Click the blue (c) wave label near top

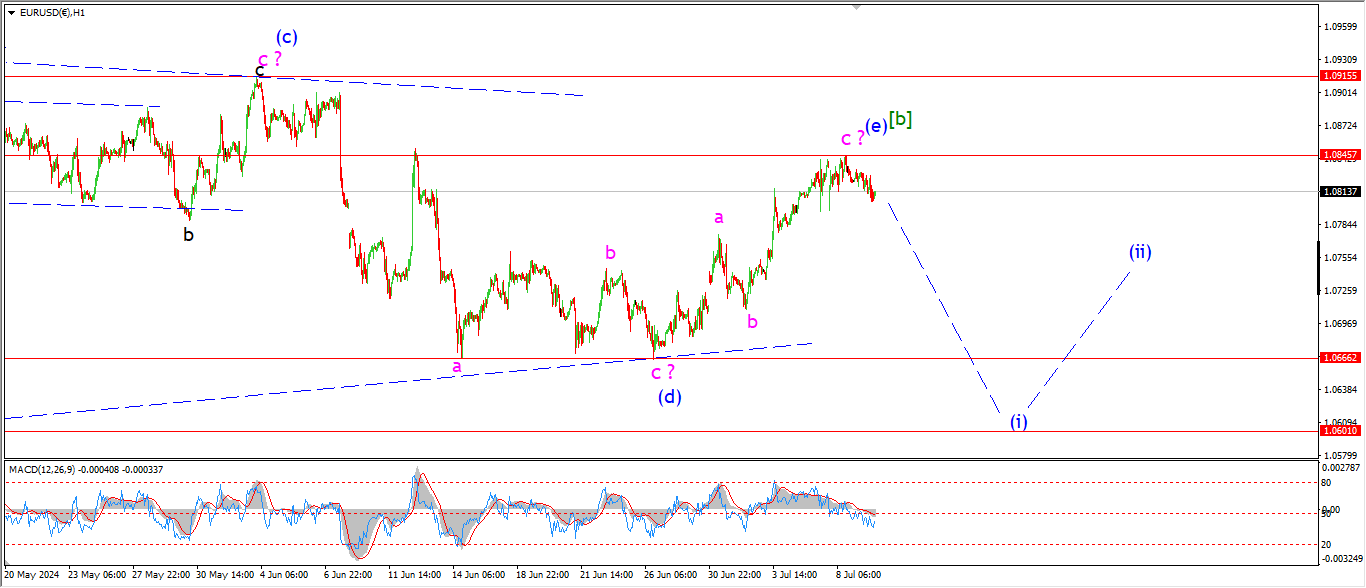click(287, 38)
